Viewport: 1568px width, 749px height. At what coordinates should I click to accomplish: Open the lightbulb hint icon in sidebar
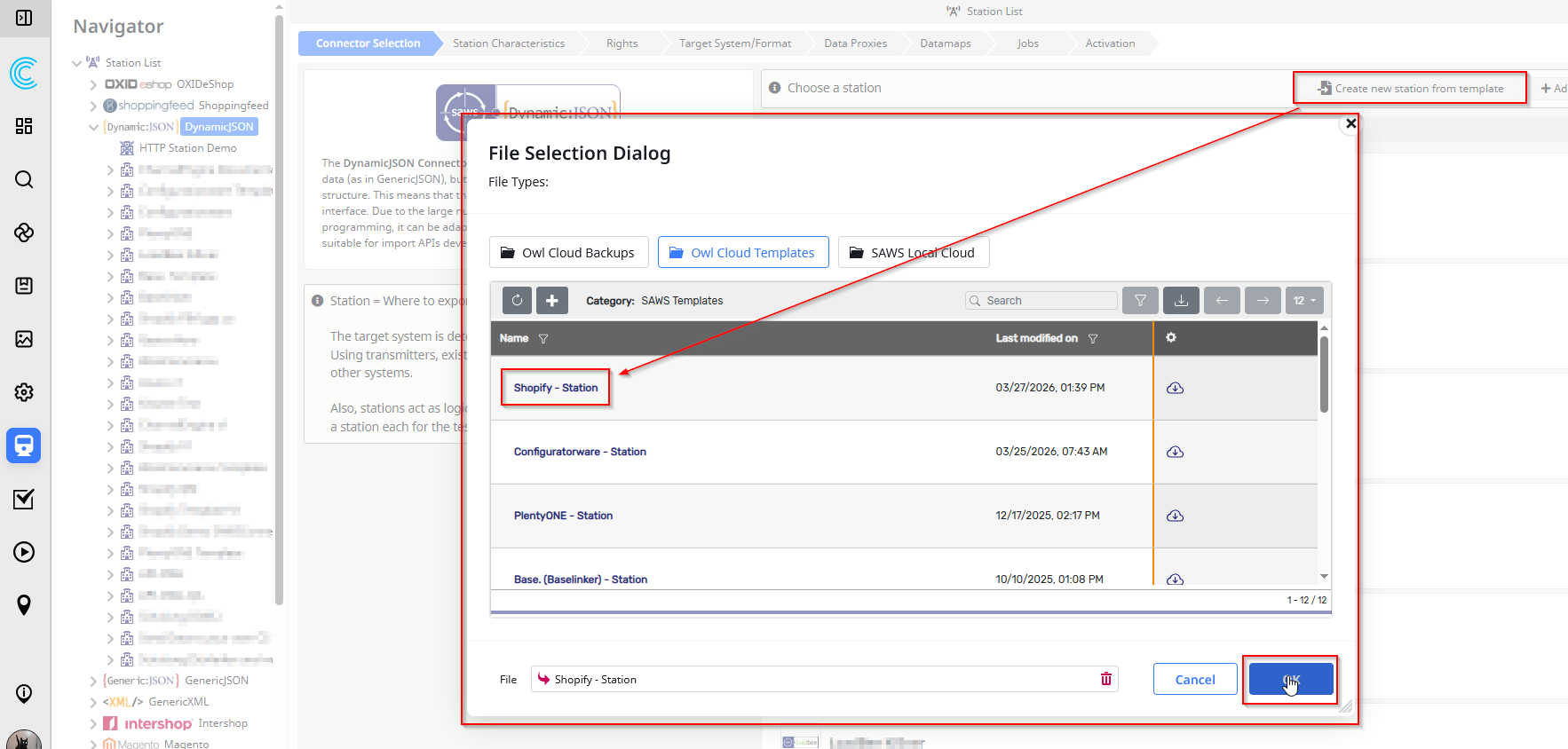[x=24, y=694]
